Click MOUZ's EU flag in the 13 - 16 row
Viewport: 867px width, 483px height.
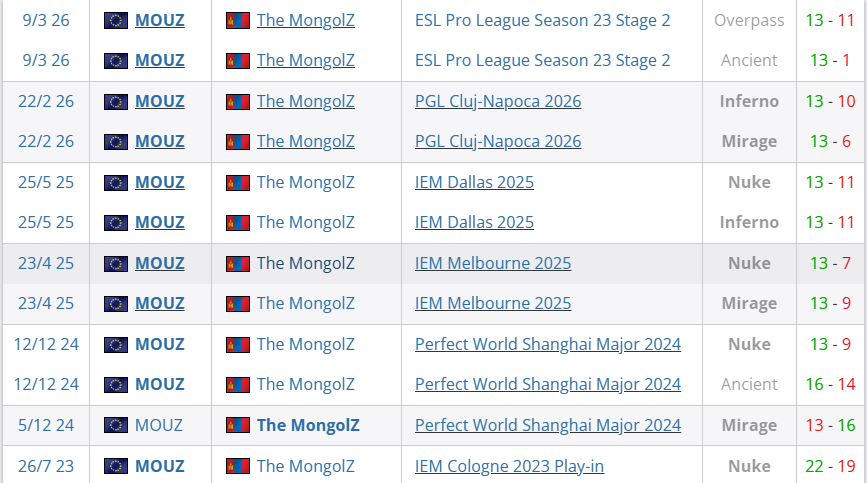point(116,425)
